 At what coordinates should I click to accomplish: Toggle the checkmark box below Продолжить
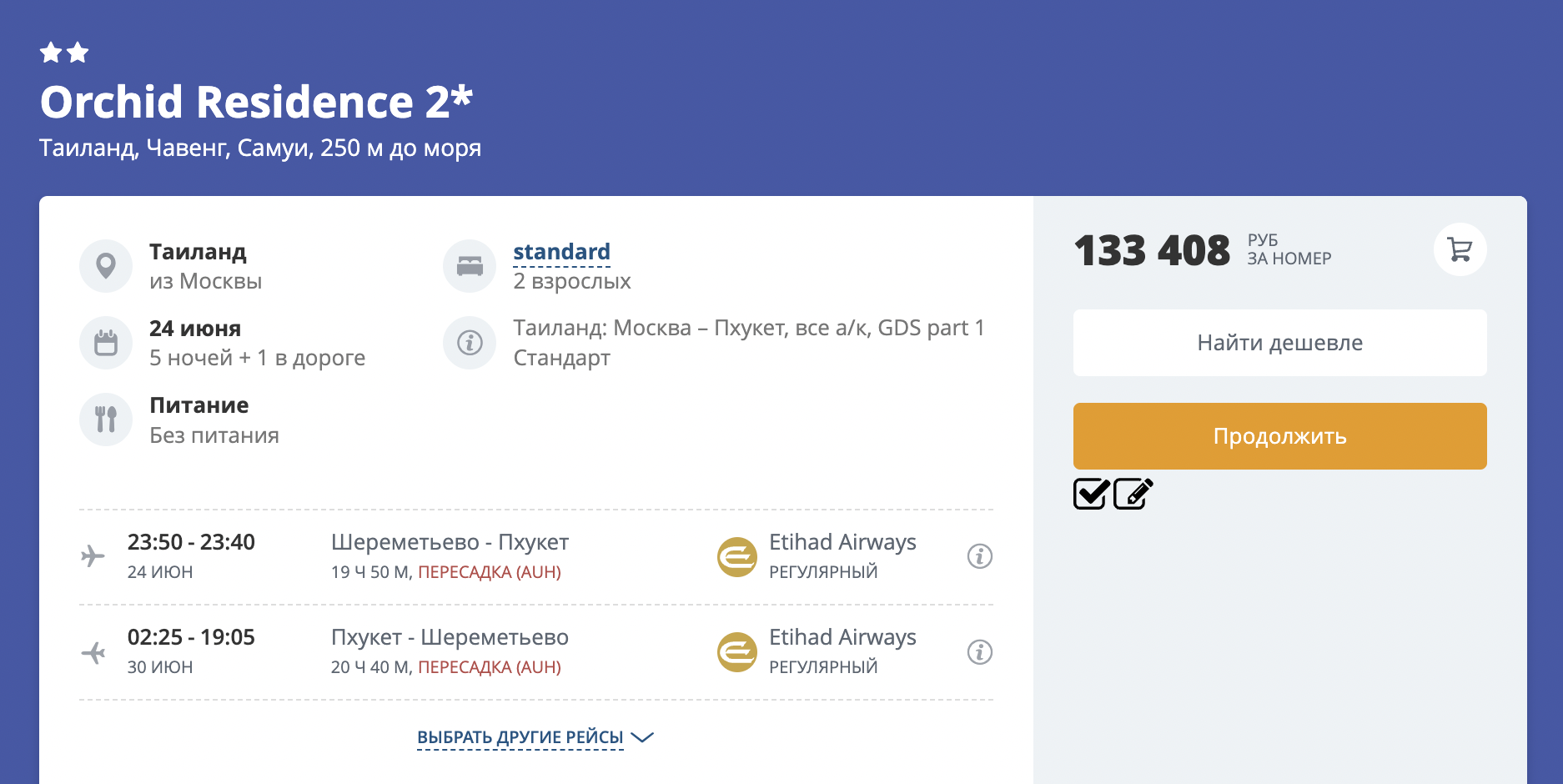(1091, 494)
